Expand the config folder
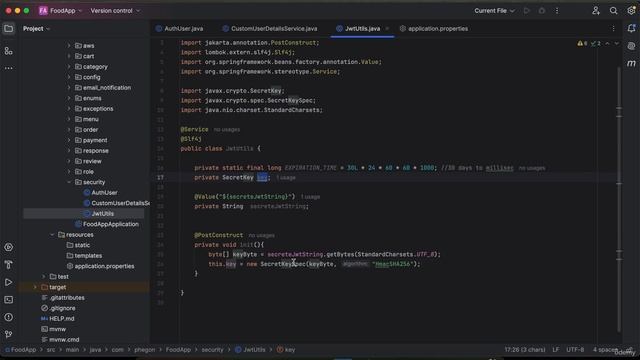Image resolution: width=640 pixels, height=360 pixels. tap(69, 77)
